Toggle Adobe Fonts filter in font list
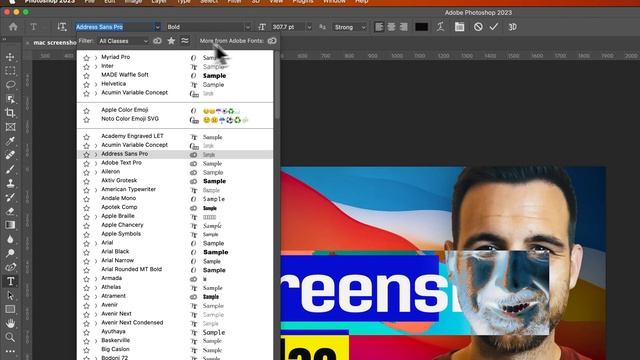 (157, 41)
